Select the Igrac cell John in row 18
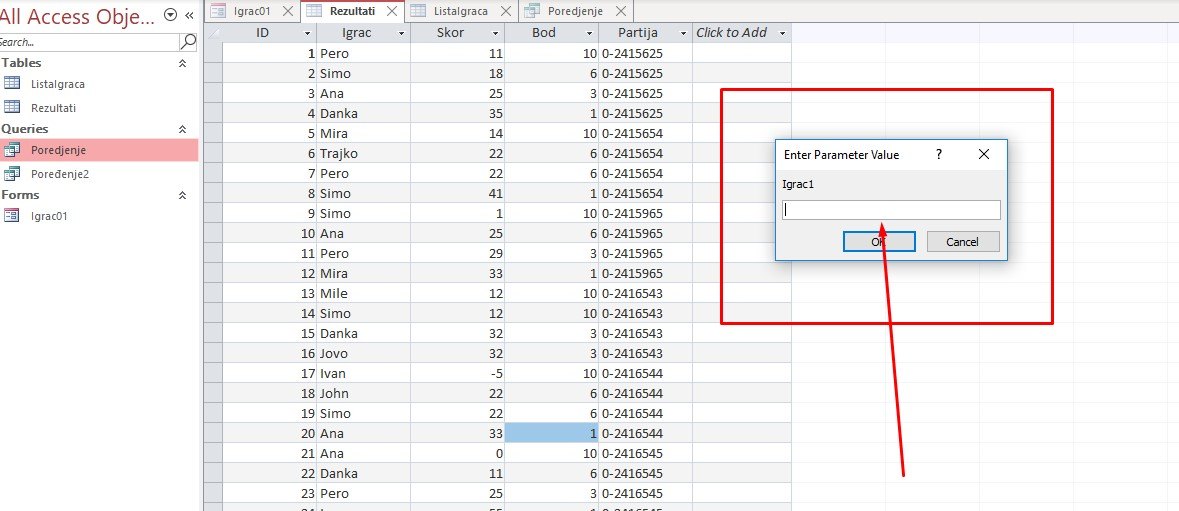1179x511 pixels. 364,393
